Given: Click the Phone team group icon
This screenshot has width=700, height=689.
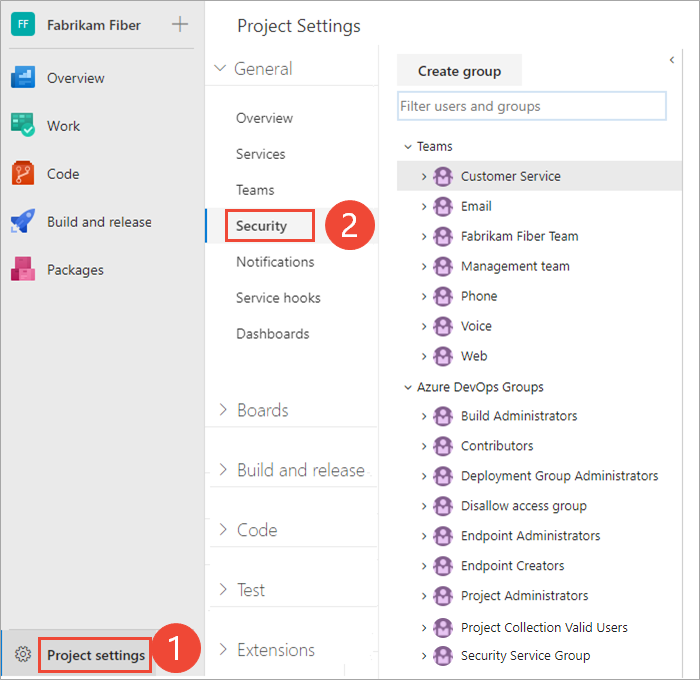Looking at the screenshot, I should (443, 296).
